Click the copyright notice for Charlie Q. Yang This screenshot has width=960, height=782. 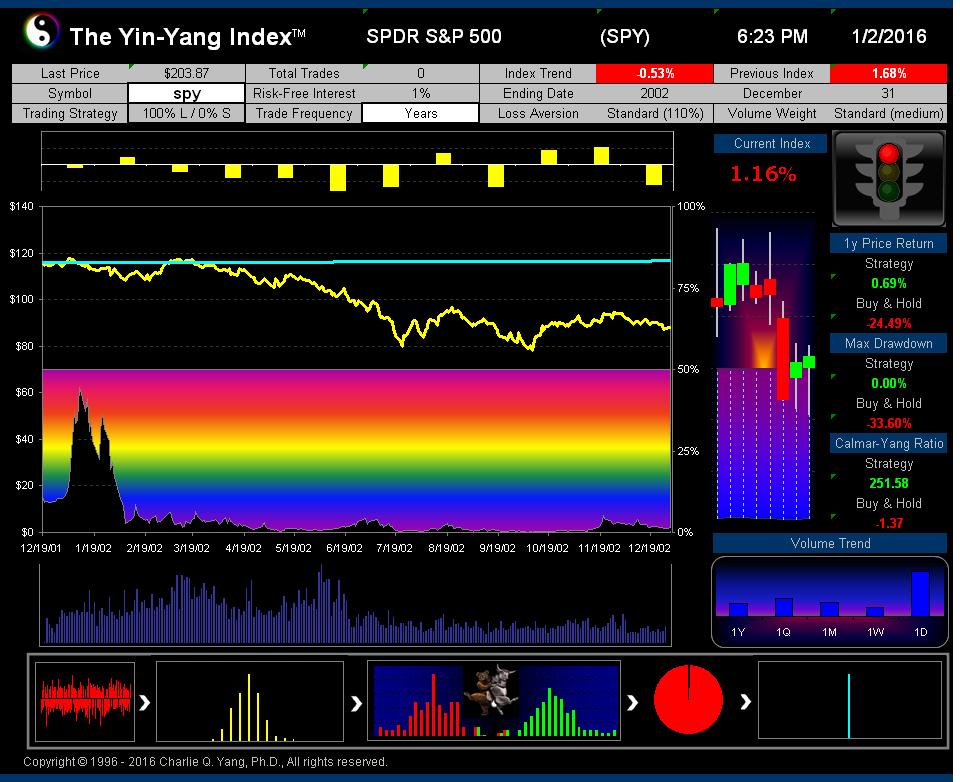206,762
